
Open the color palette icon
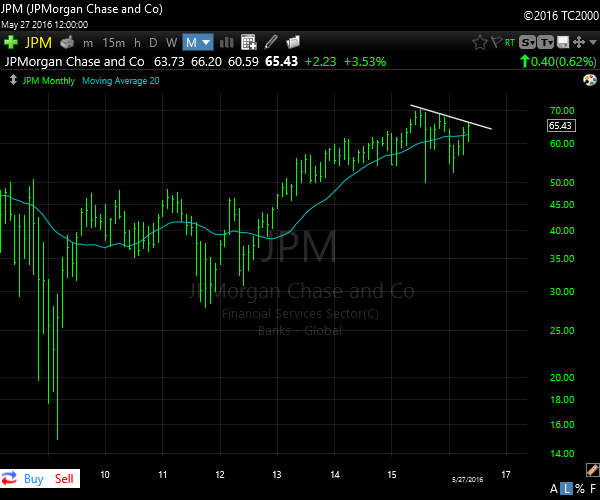click(x=590, y=80)
